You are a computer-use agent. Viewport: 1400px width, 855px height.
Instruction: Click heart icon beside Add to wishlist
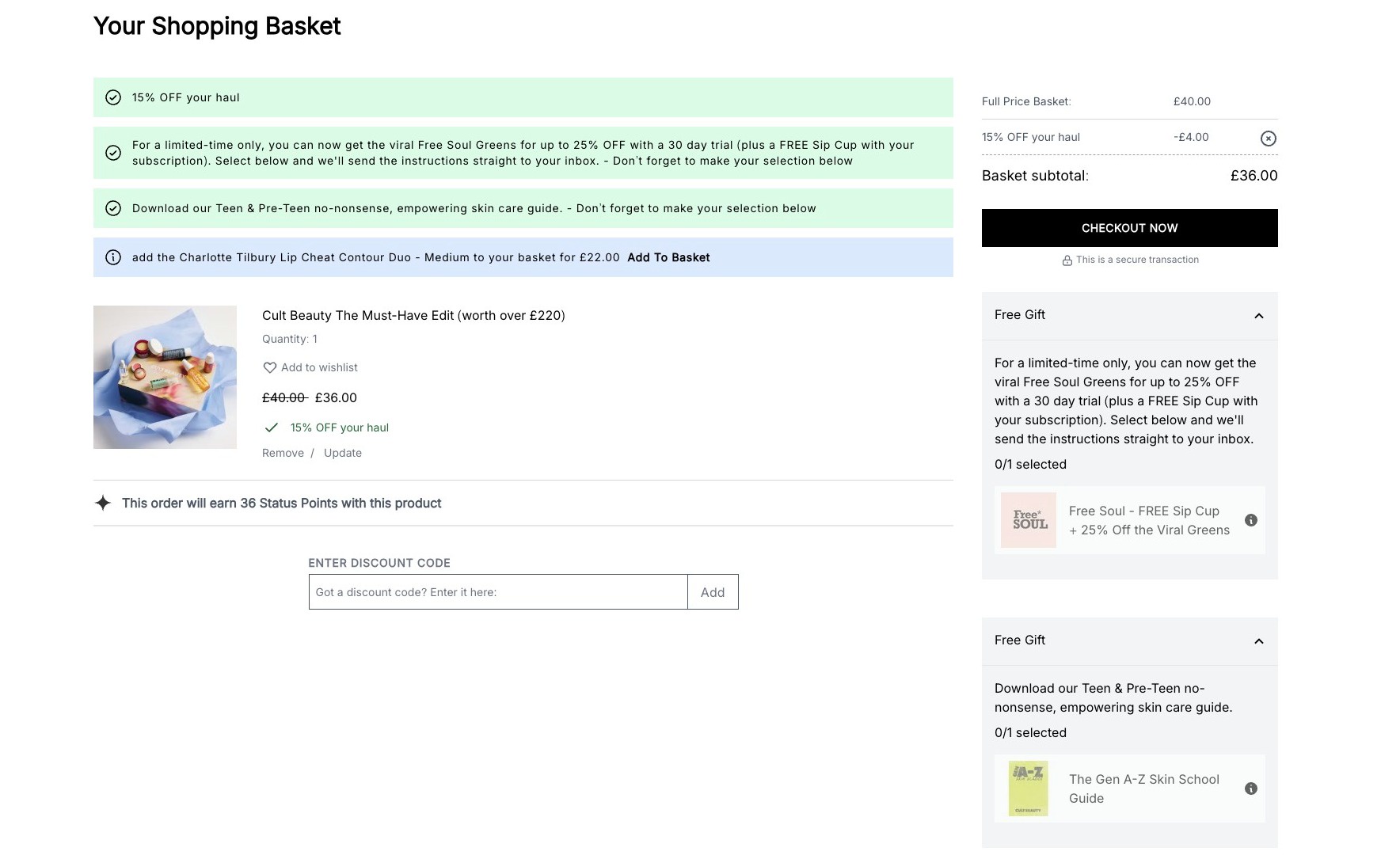pyautogui.click(x=270, y=367)
